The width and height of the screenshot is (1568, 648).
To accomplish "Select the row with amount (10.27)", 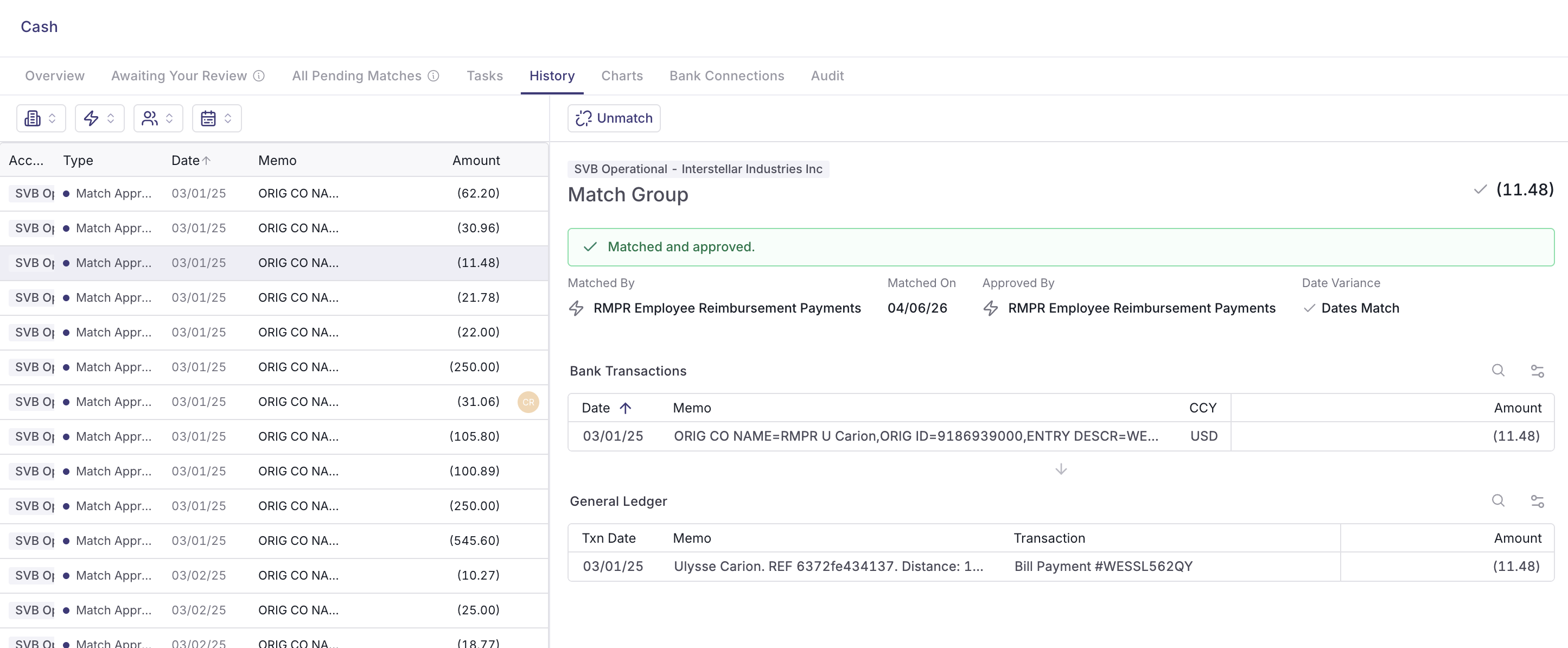I will point(274,575).
